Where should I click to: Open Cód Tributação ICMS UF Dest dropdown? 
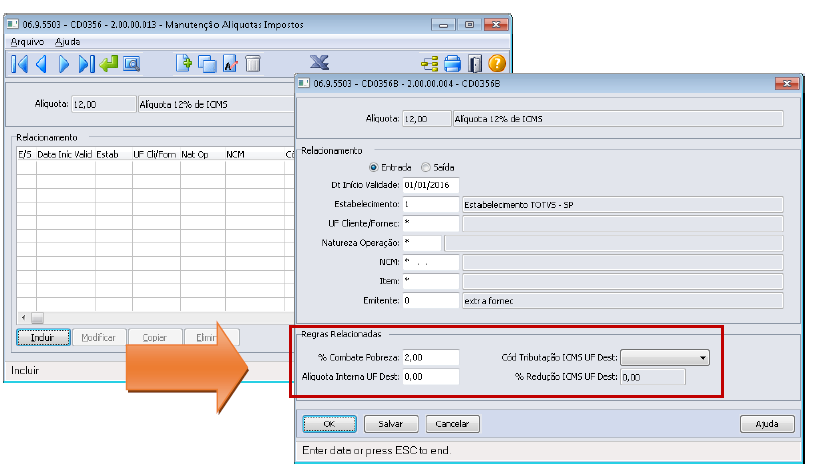coord(665,357)
